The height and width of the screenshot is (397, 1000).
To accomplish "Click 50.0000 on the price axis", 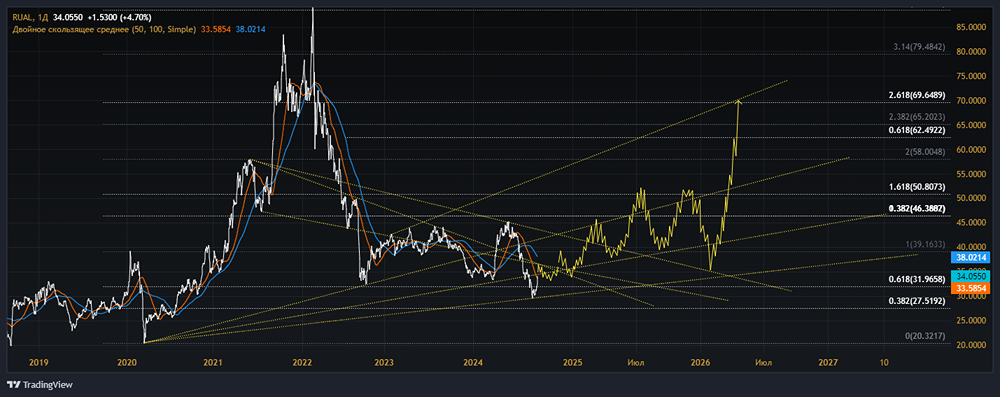I will [x=972, y=198].
